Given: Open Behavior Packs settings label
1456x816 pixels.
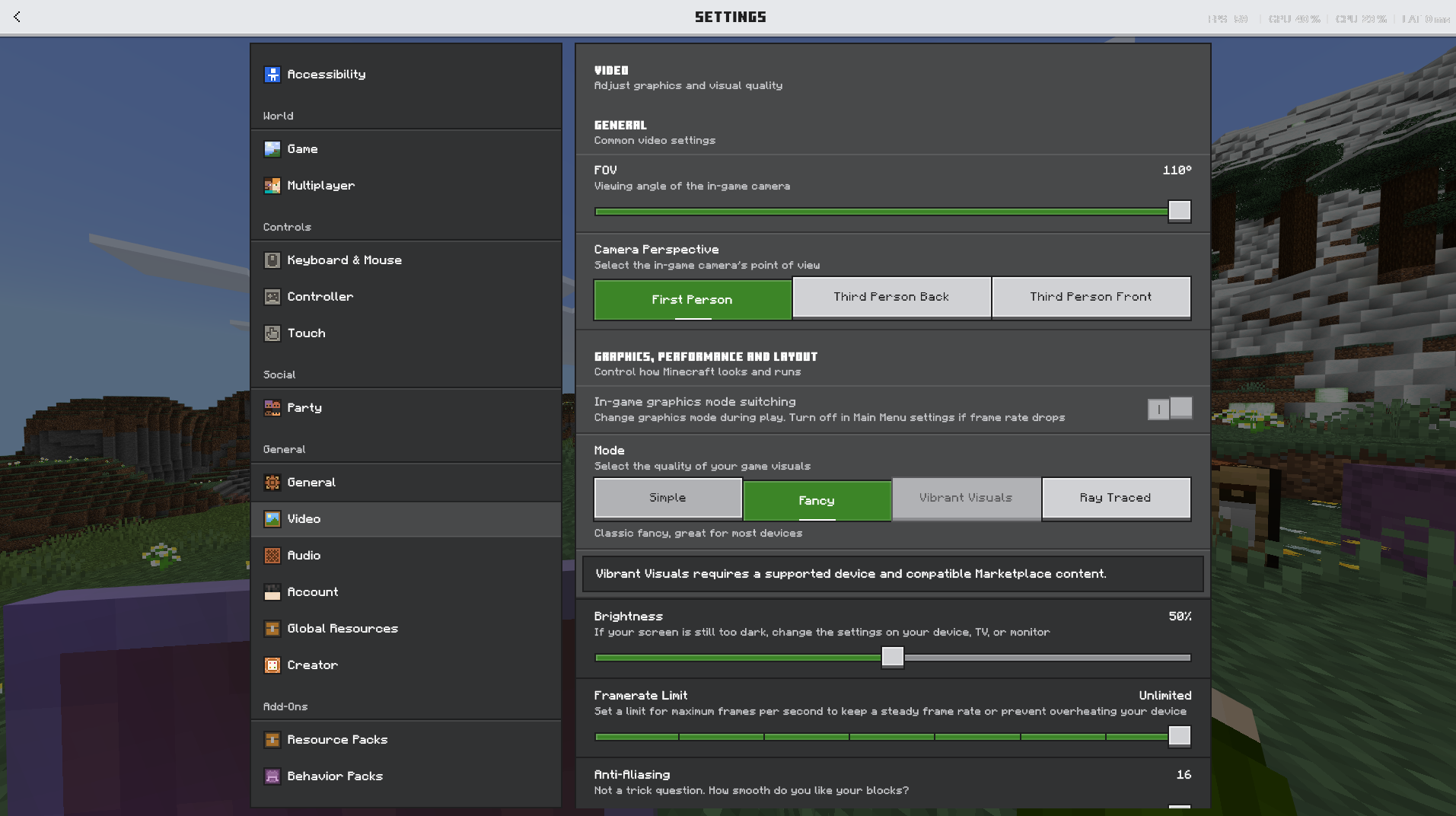Looking at the screenshot, I should (335, 776).
